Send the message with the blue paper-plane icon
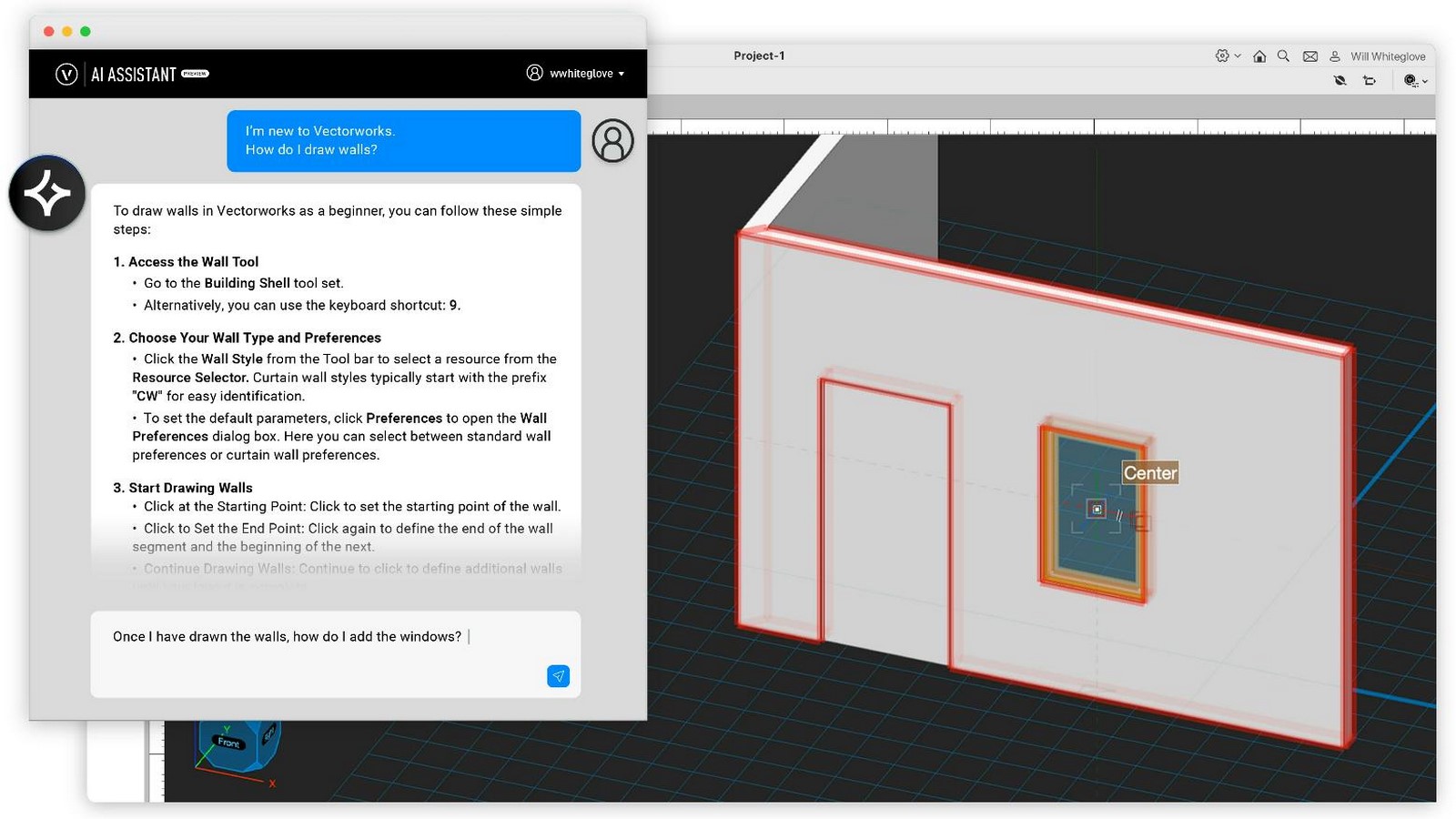Screen dimensions: 1456x819 pos(558,676)
